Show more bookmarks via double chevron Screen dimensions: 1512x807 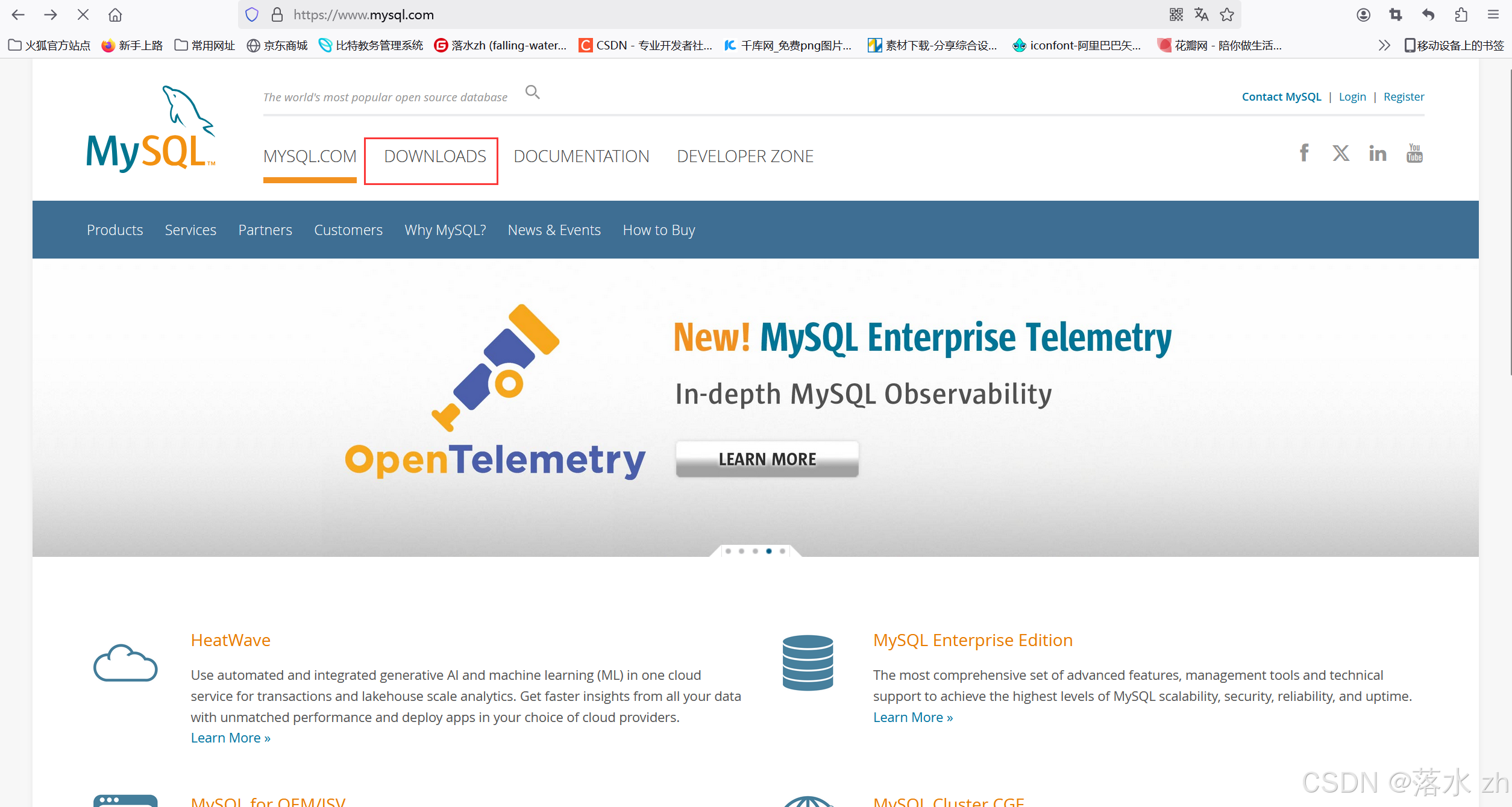tap(1384, 45)
